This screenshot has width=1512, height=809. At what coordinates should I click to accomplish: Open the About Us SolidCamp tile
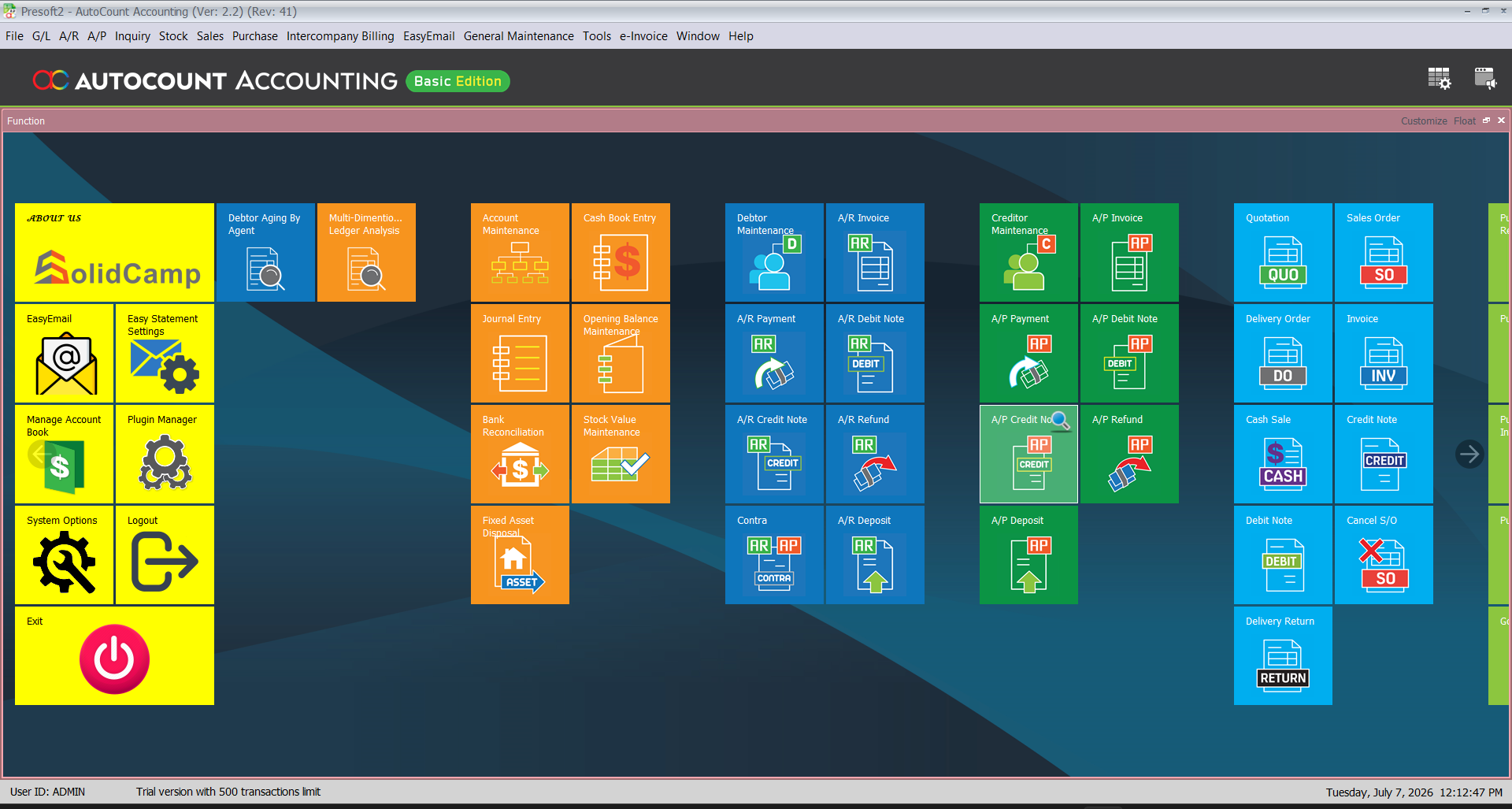coord(114,252)
